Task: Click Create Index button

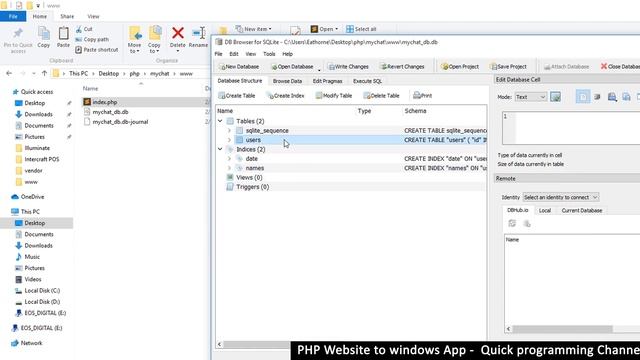Action: coord(285,96)
